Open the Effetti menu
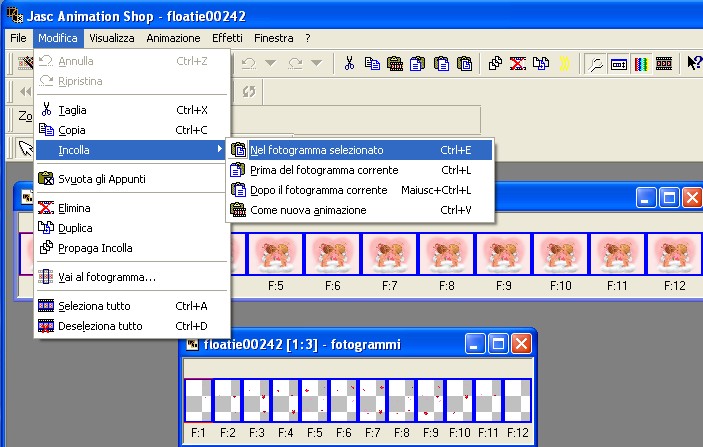 coord(227,38)
